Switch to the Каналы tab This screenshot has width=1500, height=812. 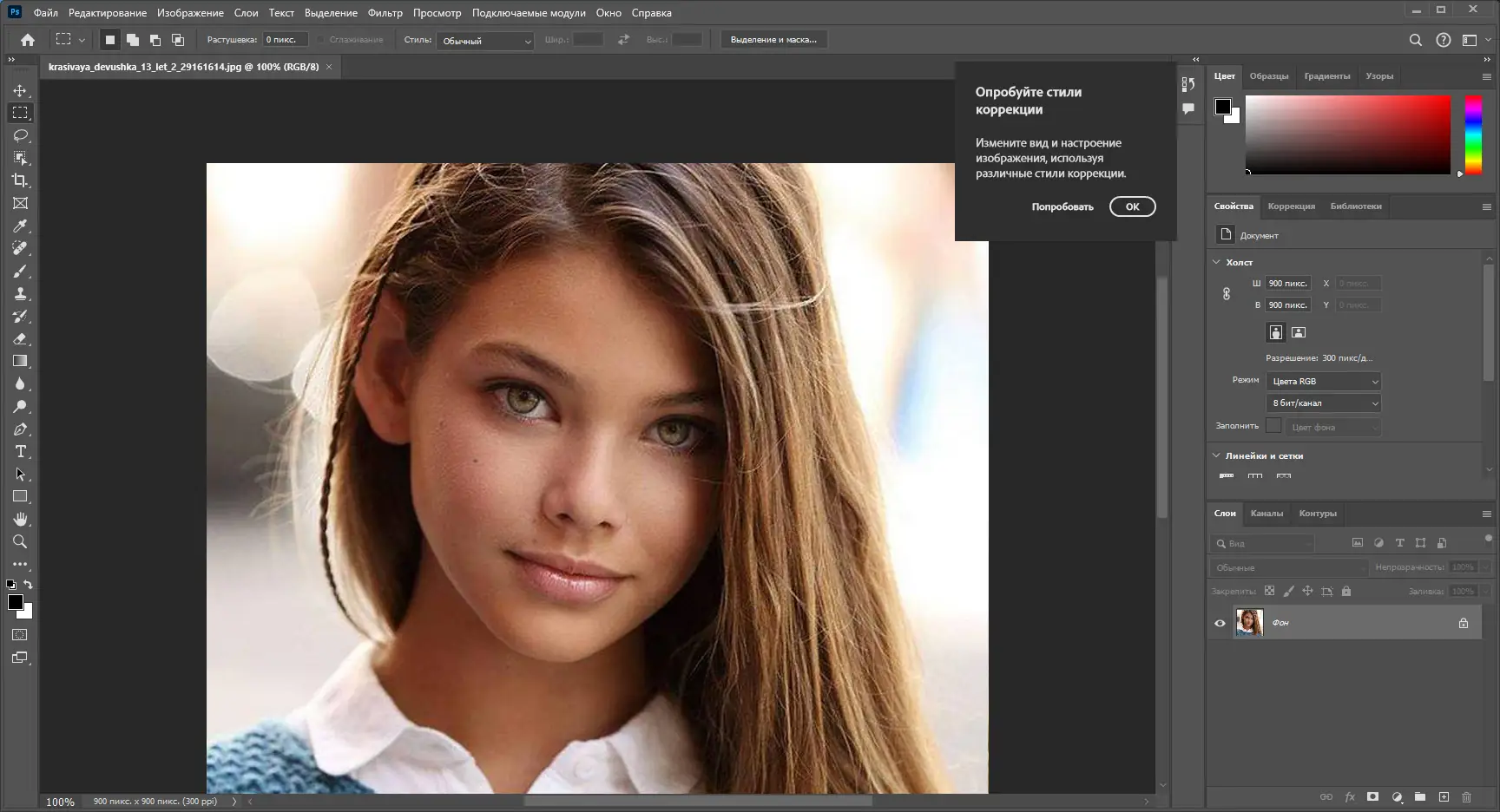[1267, 513]
